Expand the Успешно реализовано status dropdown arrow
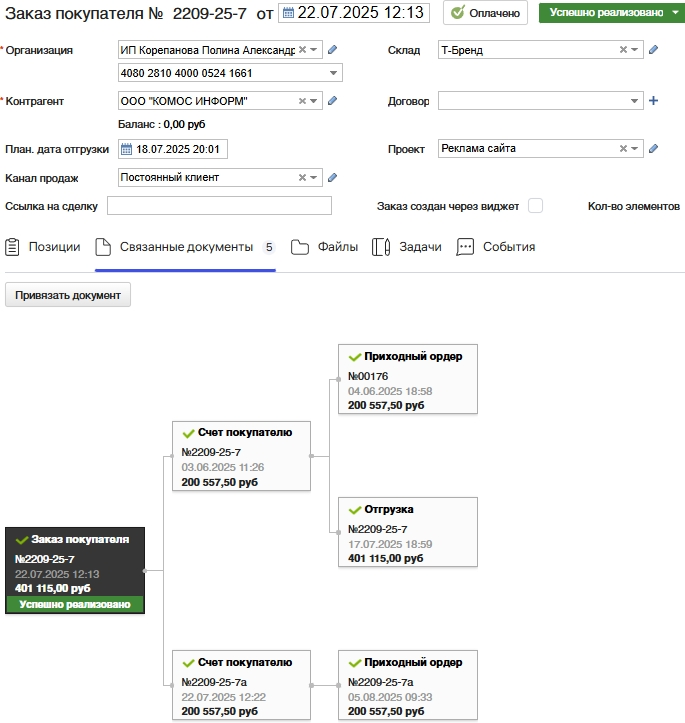The height and width of the screenshot is (723, 685). point(675,13)
